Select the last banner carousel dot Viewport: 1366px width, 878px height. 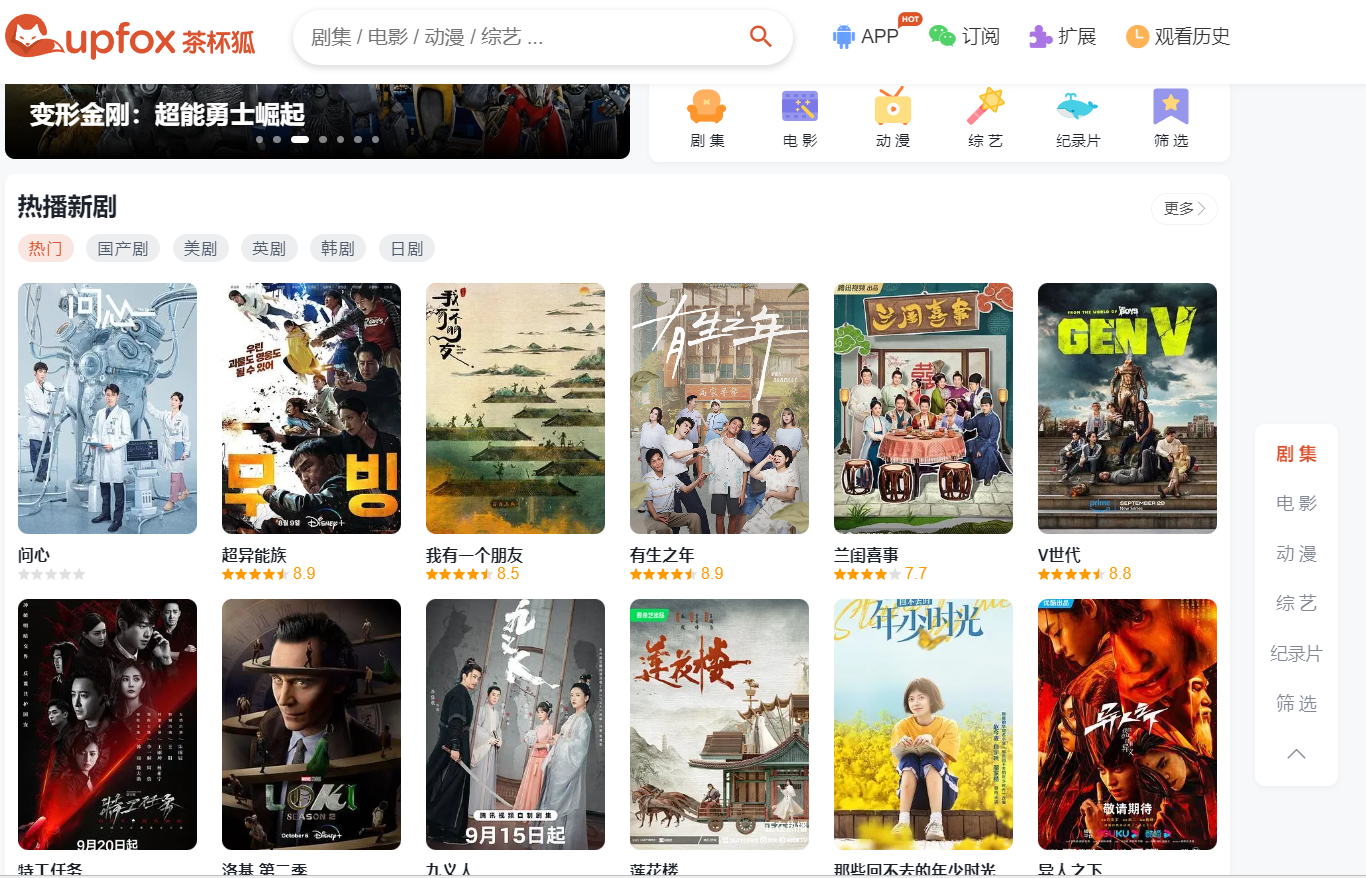tap(375, 140)
